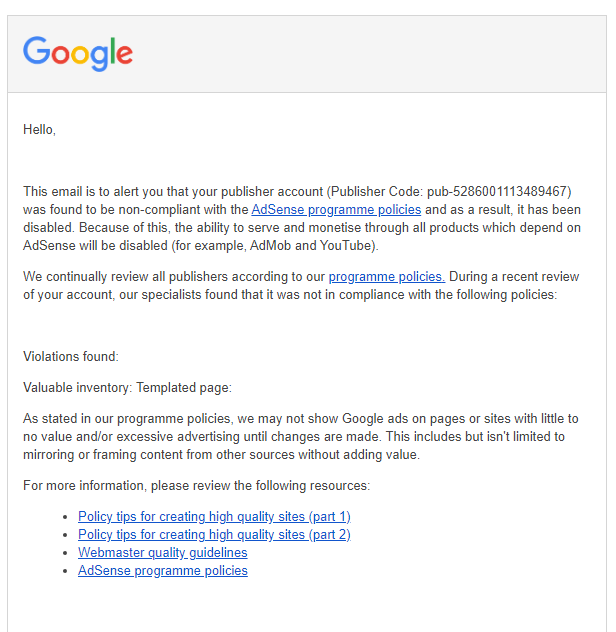Click "For more information" resources intro line

point(196,485)
